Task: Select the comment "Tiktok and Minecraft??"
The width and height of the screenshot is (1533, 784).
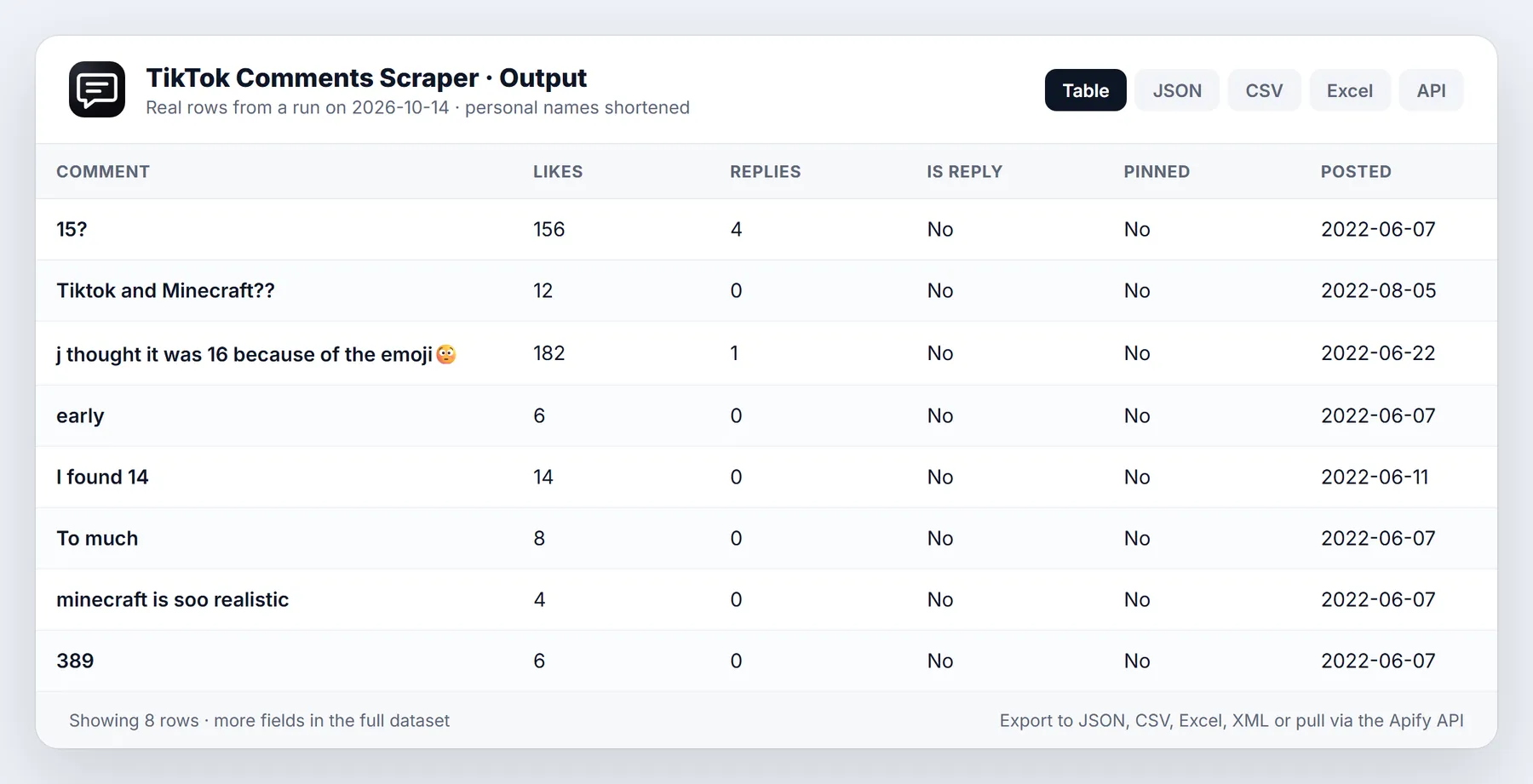Action: click(165, 291)
